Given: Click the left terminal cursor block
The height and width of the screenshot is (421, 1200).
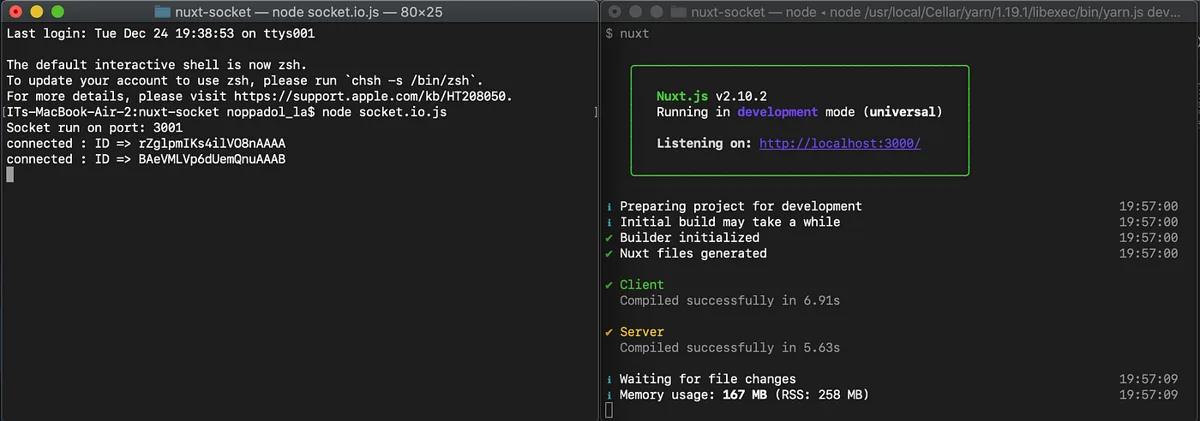Looking at the screenshot, I should (10, 175).
